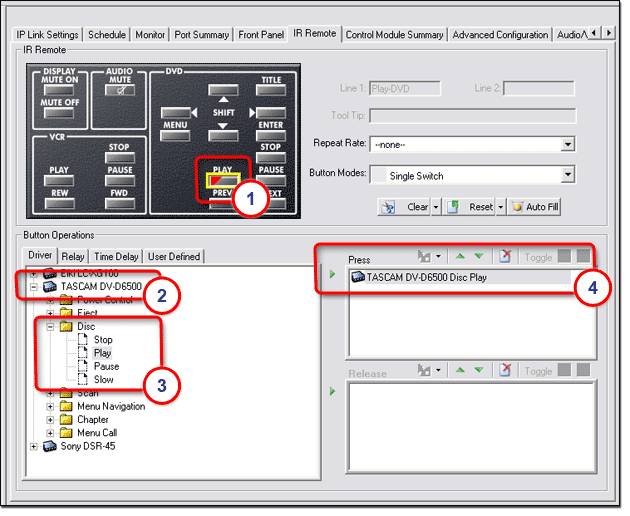
Task: Click the delete icon in Press toolbar
Action: [506, 257]
